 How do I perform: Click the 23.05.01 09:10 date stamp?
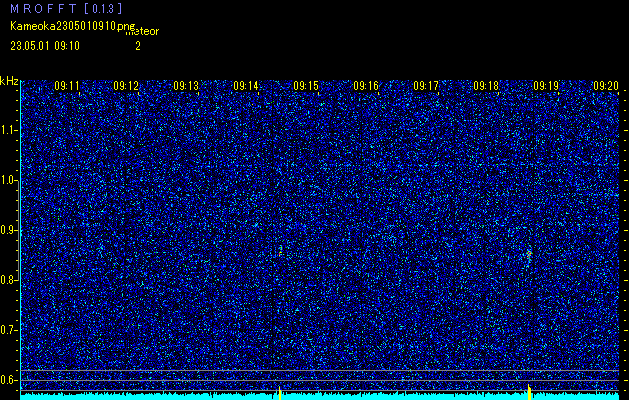pyautogui.click(x=45, y=46)
